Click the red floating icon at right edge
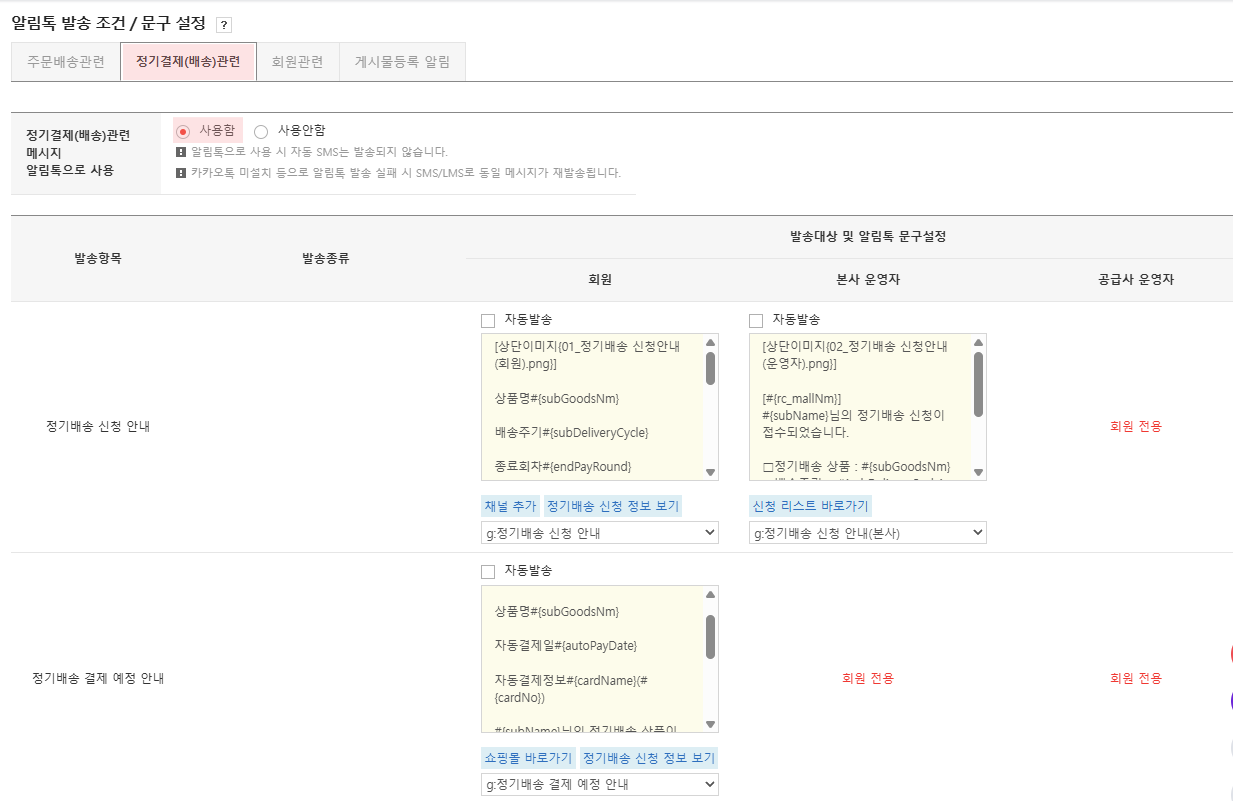This screenshot has width=1233, height=801. [x=1228, y=654]
